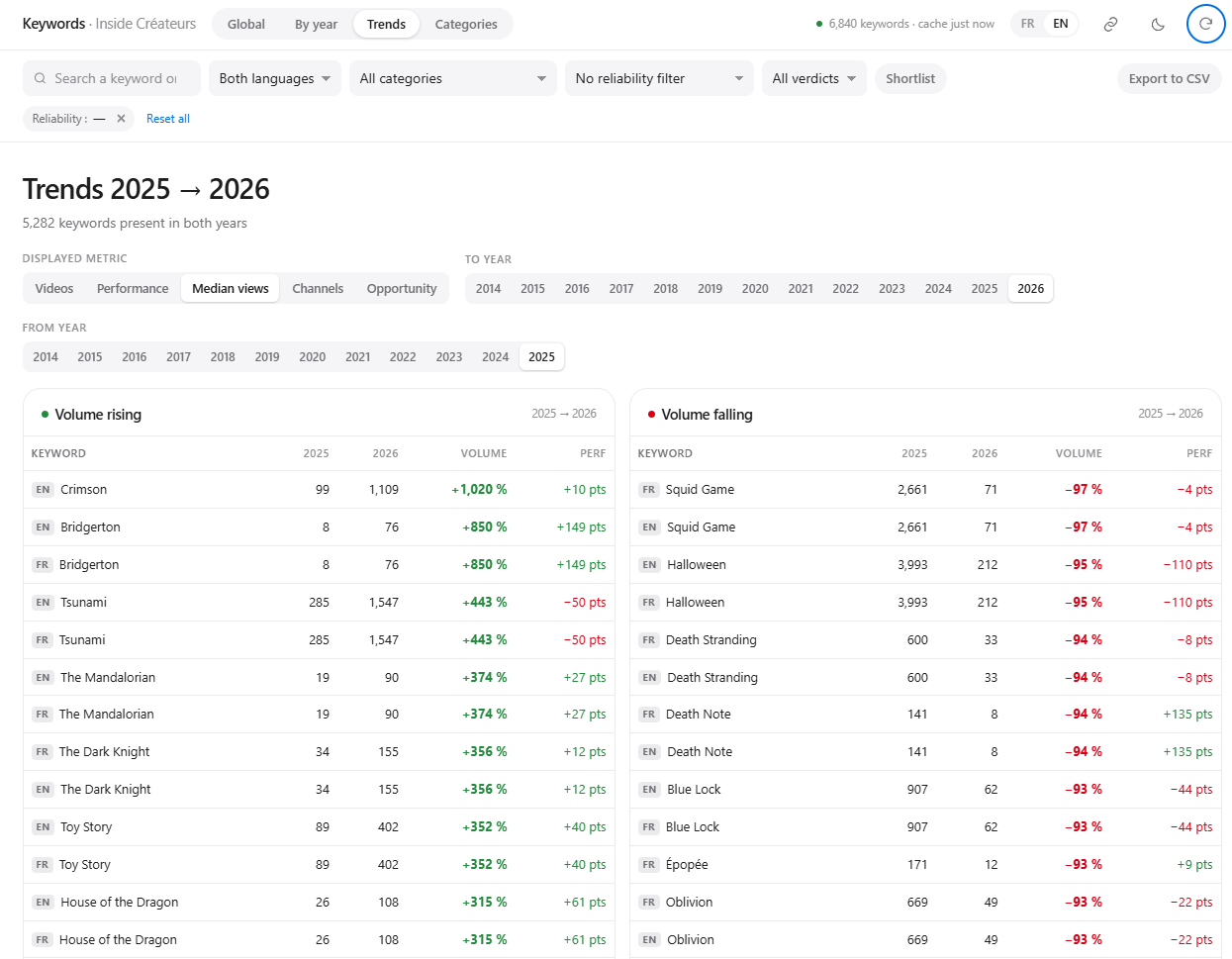Set From Year to 2023

449,356
